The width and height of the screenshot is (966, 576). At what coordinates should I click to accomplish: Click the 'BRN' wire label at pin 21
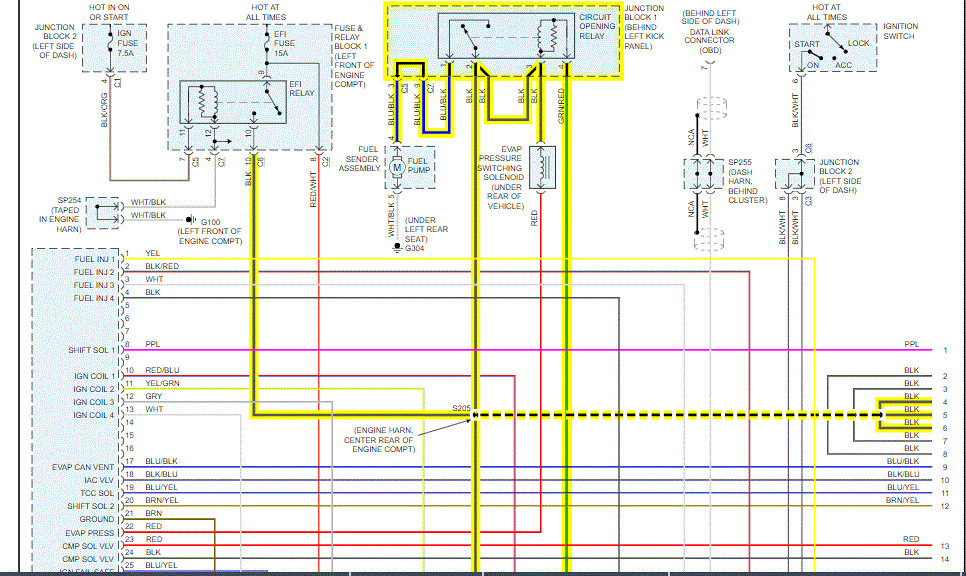(x=153, y=513)
